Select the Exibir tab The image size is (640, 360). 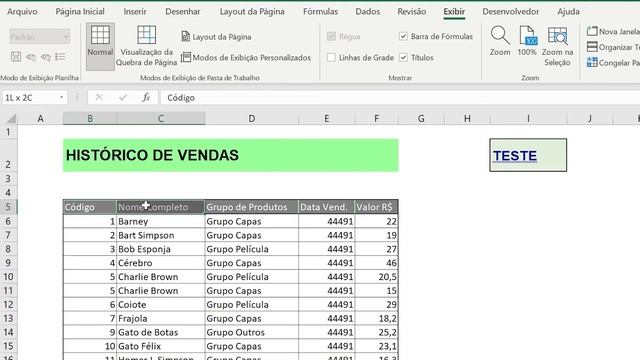click(454, 11)
